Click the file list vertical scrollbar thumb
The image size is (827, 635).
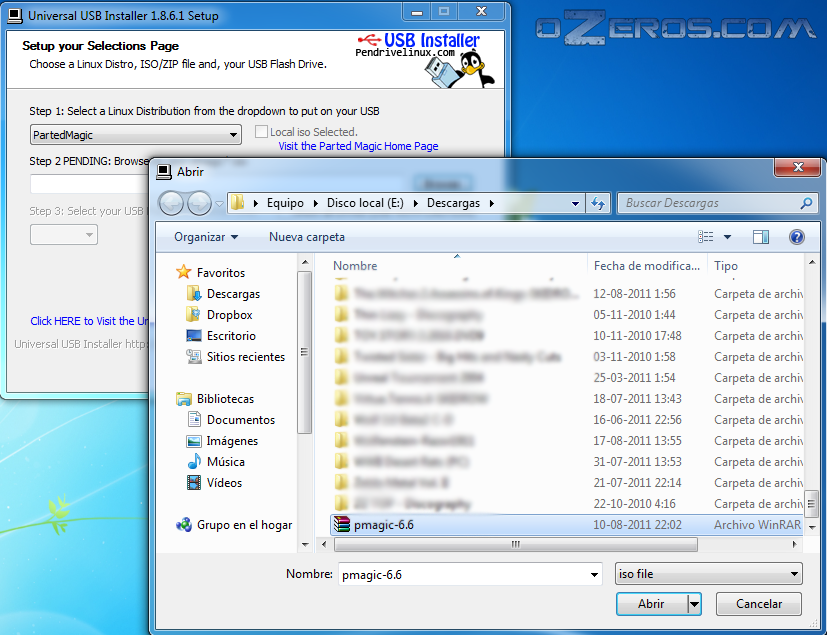tap(812, 504)
